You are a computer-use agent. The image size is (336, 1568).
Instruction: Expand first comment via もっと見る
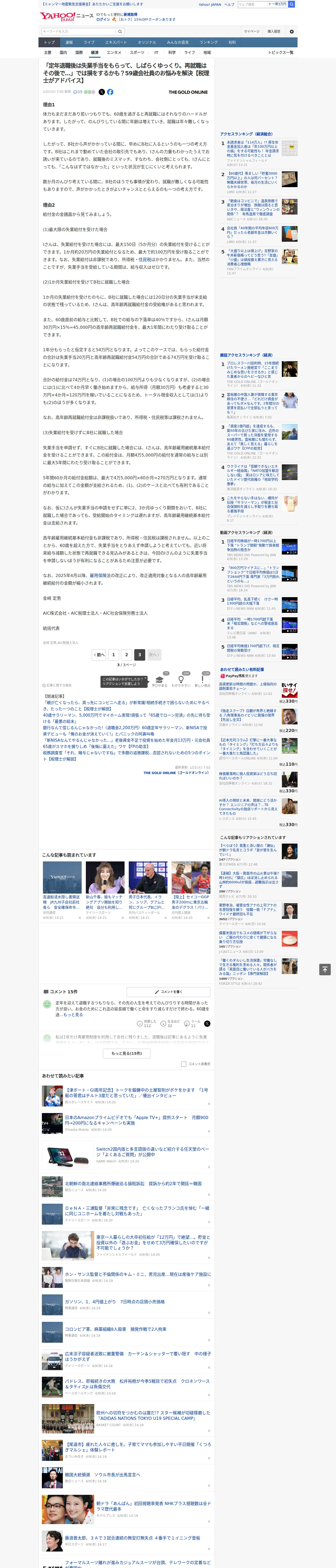point(74,1015)
